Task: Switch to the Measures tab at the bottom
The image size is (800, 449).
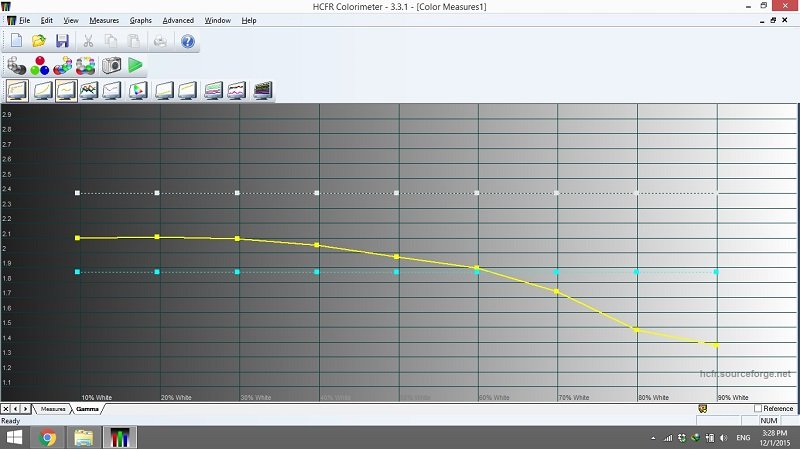Action: coord(53,409)
